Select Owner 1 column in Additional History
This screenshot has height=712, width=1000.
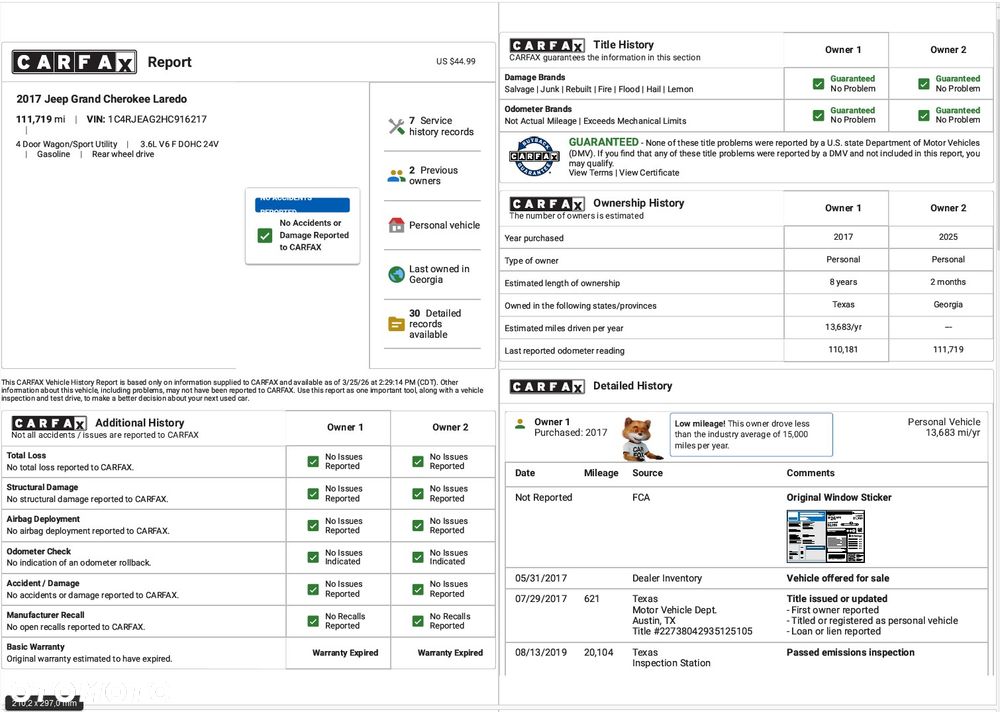pyautogui.click(x=345, y=427)
